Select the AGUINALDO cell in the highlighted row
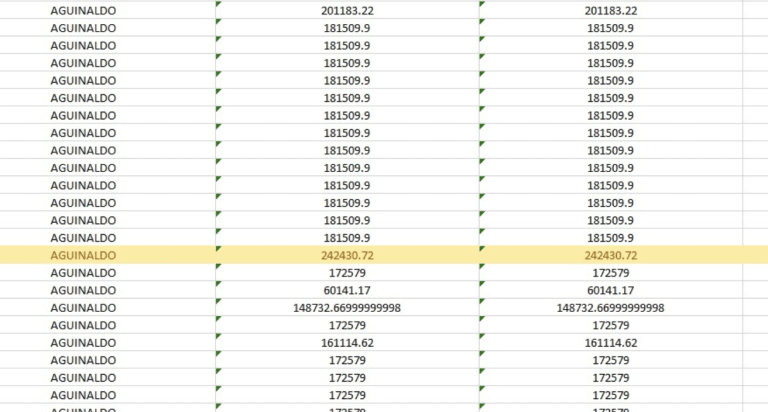The width and height of the screenshot is (768, 412). tap(83, 256)
